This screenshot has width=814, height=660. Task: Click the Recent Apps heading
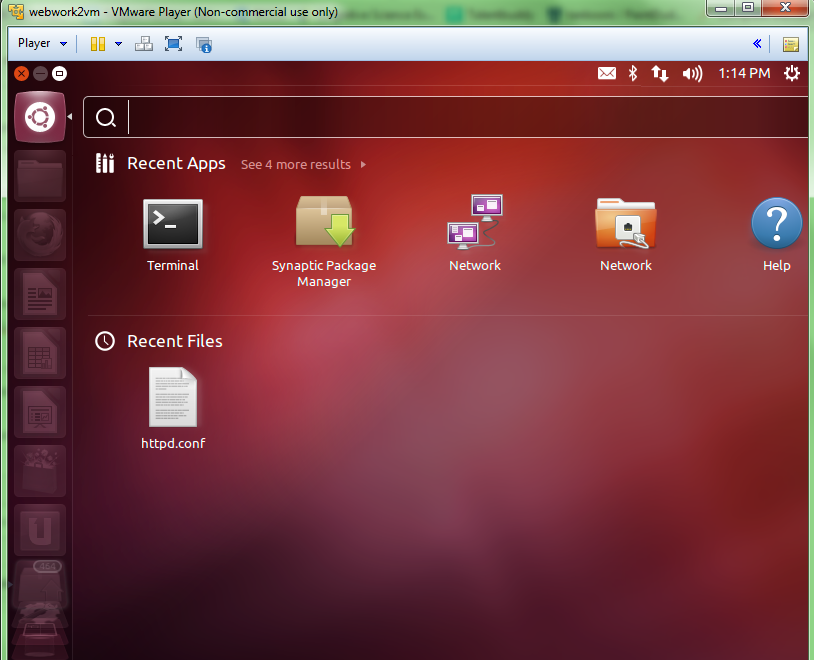(x=176, y=164)
